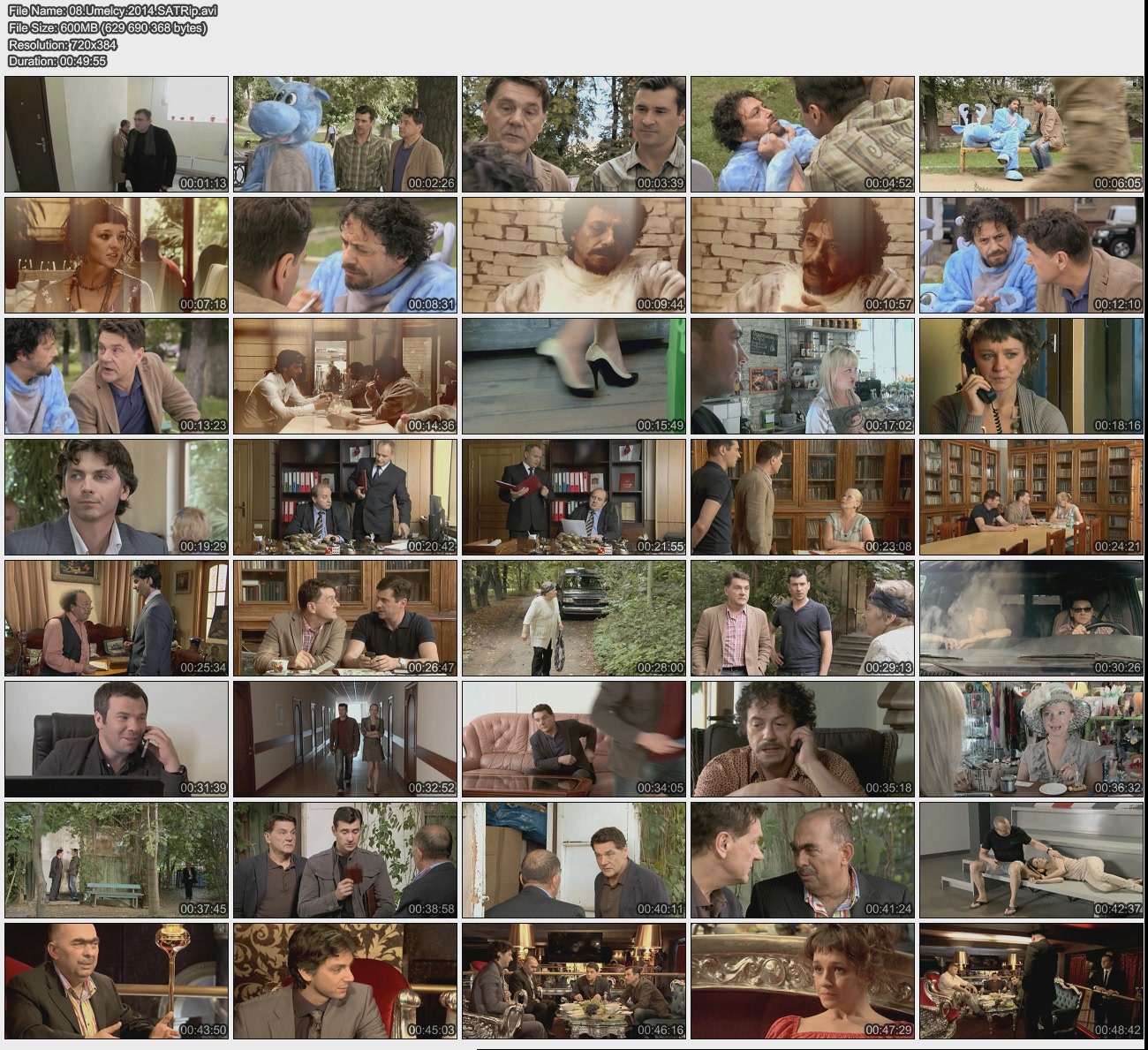Open the park bench frame at 00:06:05
1148x1050 pixels.
point(1031,134)
